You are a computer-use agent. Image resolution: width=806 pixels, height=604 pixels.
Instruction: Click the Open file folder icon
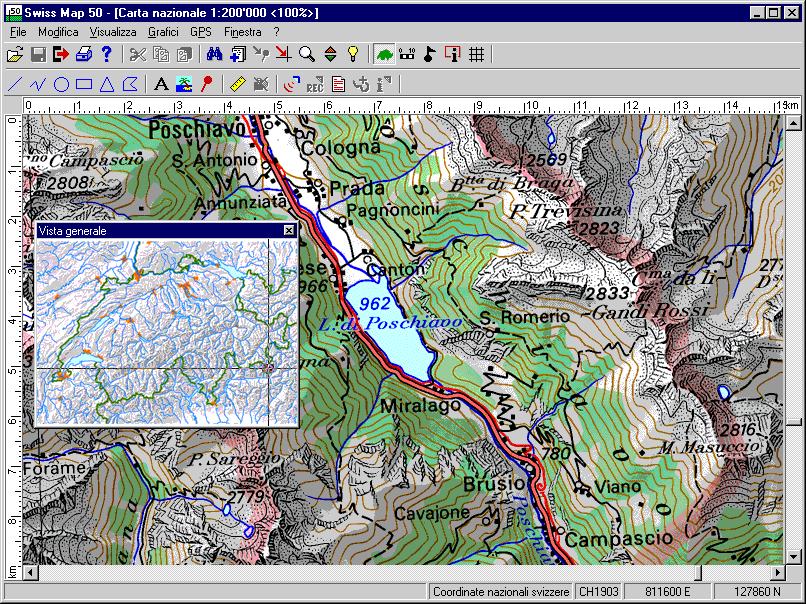(x=14, y=54)
